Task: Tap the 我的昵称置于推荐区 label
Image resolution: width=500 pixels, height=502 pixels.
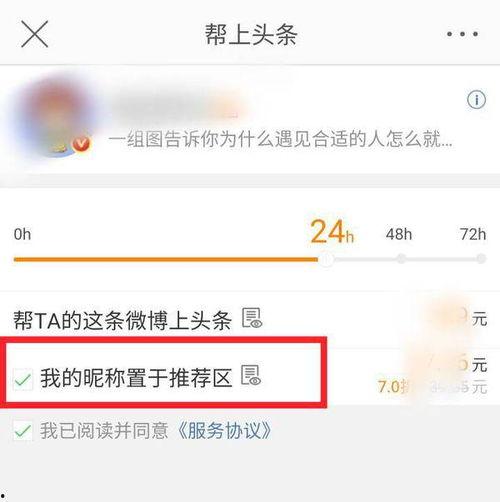Action: click(136, 378)
